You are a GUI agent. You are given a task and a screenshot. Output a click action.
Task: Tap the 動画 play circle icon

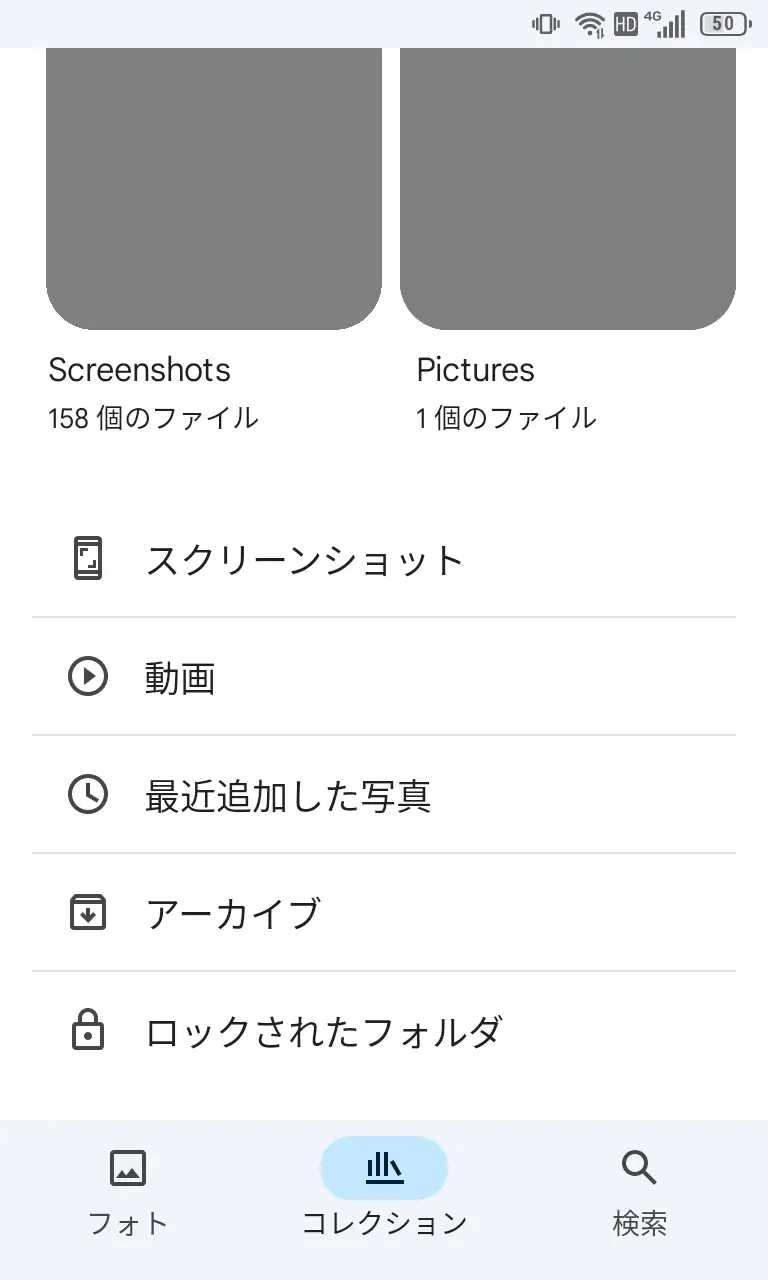(x=88, y=677)
